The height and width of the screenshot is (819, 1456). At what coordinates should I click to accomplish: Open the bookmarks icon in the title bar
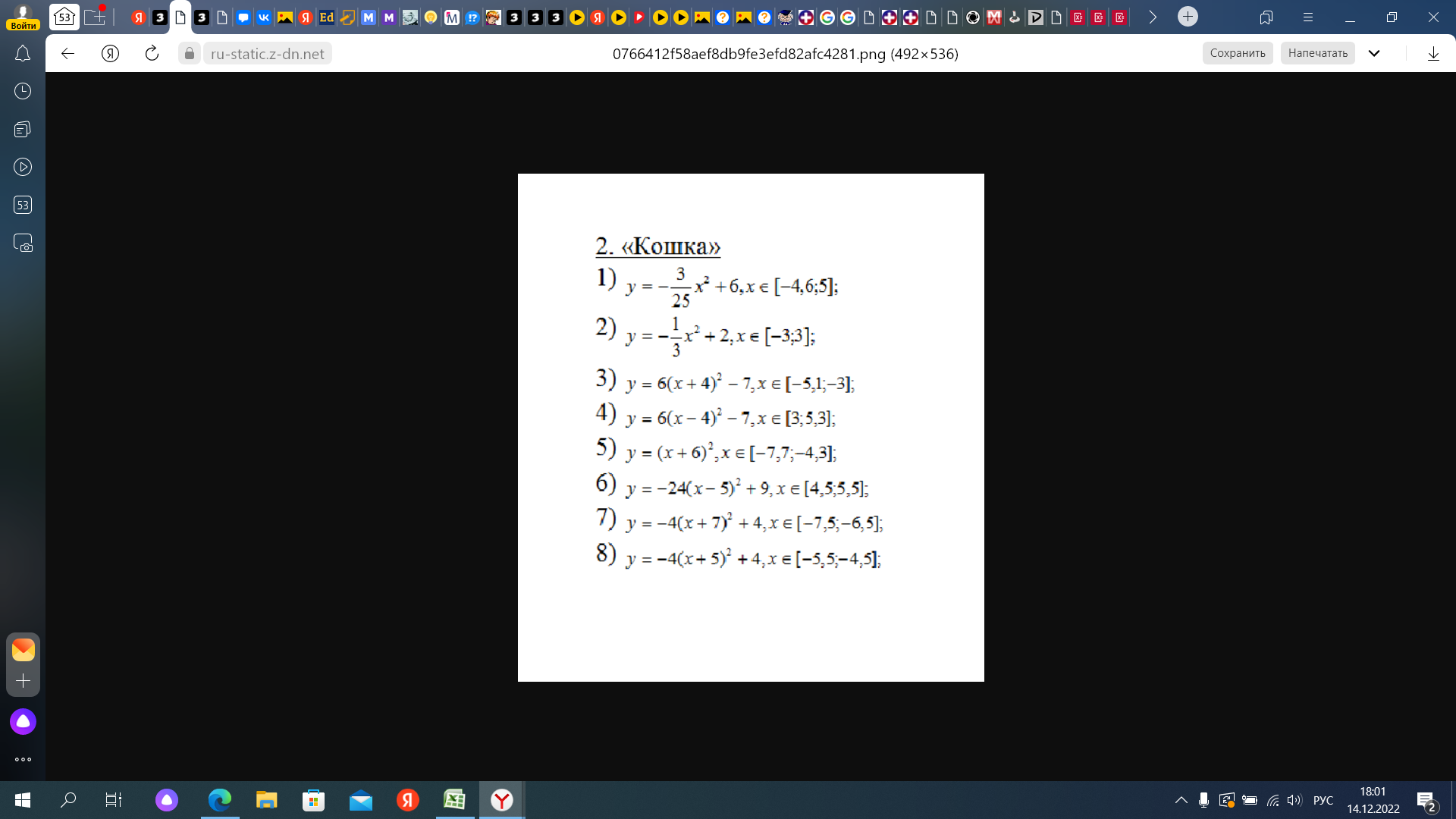point(1266,17)
